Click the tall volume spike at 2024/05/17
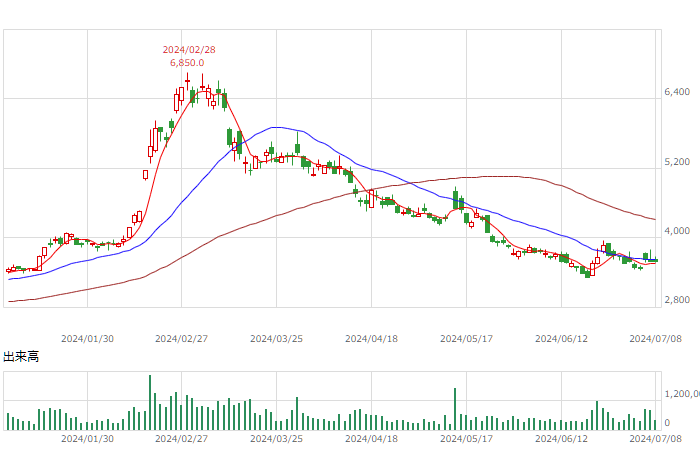This screenshot has height=453, width=700. (455, 409)
